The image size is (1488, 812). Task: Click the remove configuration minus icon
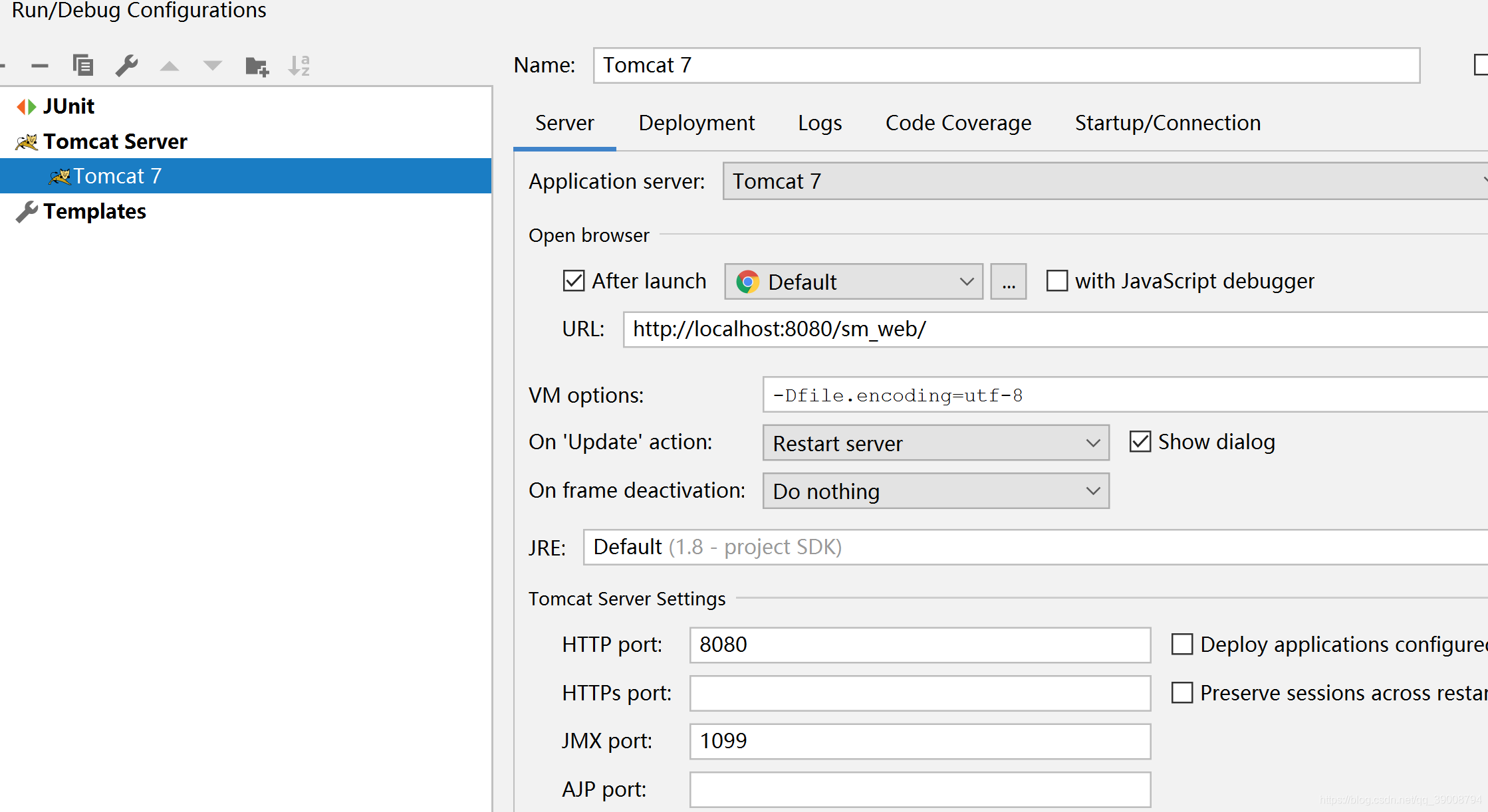tap(40, 66)
